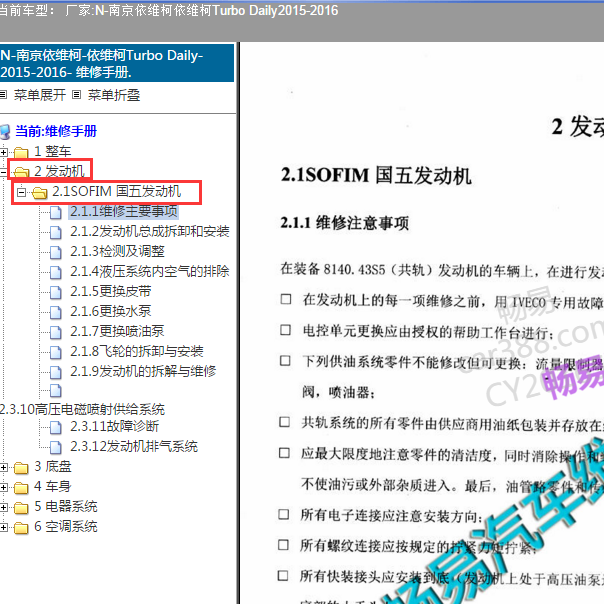Collapse the 2.1SOFIM 国五发动机 node
This screenshot has width=604, height=604.
[x=22, y=191]
